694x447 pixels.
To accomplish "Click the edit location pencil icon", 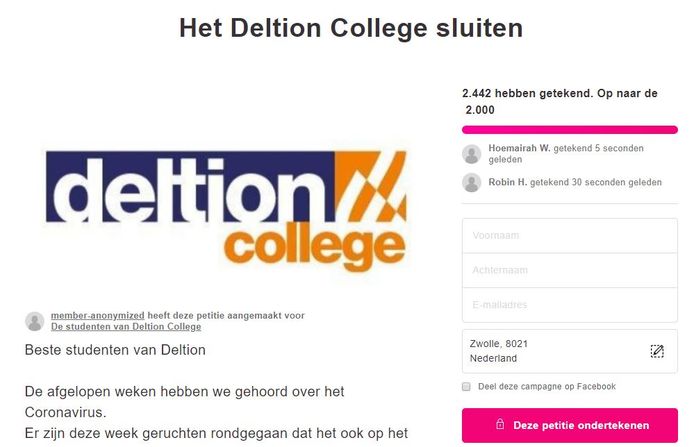I will 656,351.
